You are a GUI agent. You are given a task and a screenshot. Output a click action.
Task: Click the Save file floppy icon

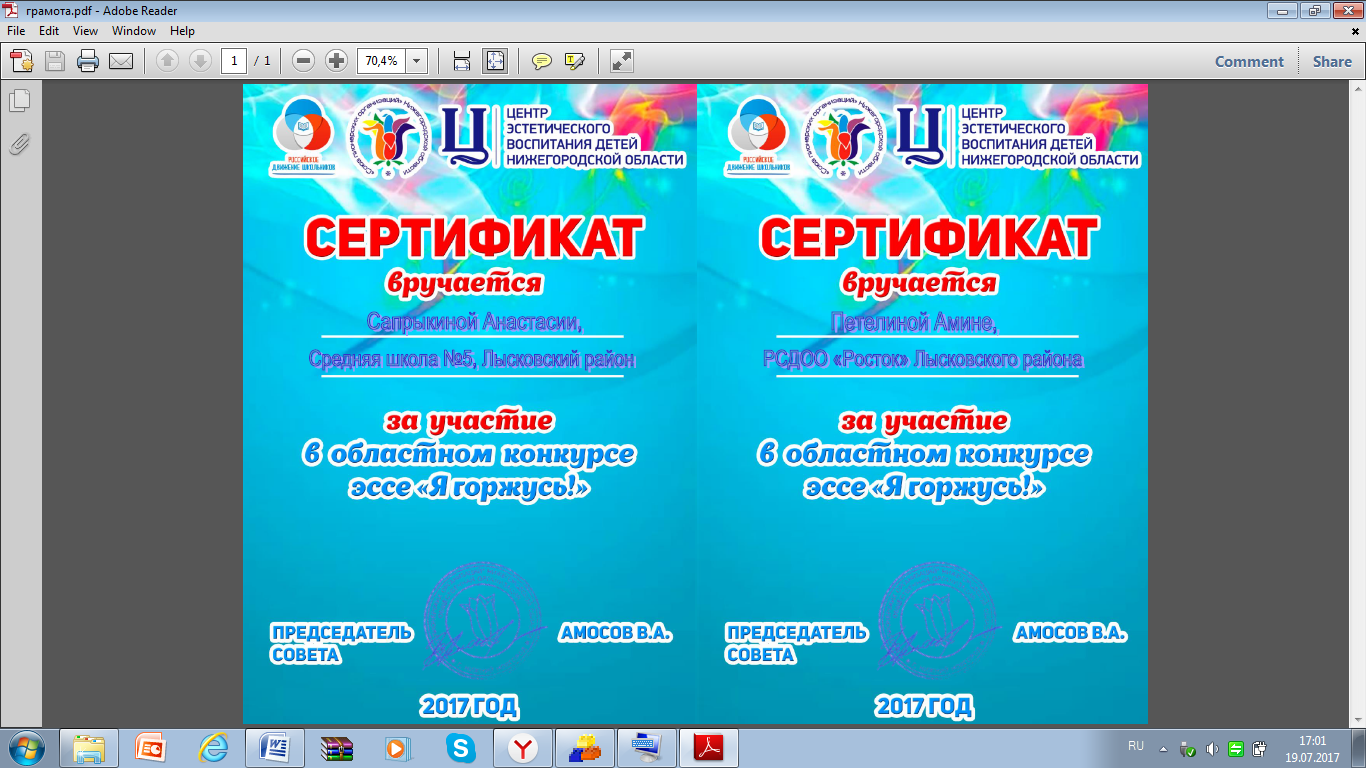[55, 61]
